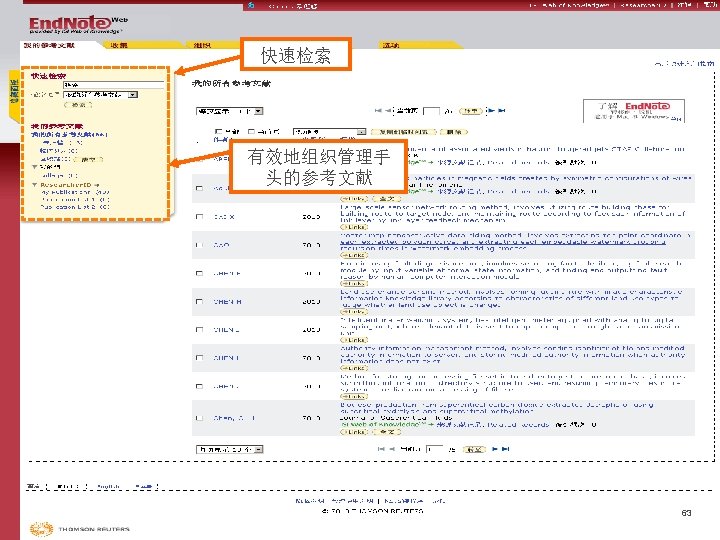
Task: Go to last page, bottom pagination
Action: (506, 449)
